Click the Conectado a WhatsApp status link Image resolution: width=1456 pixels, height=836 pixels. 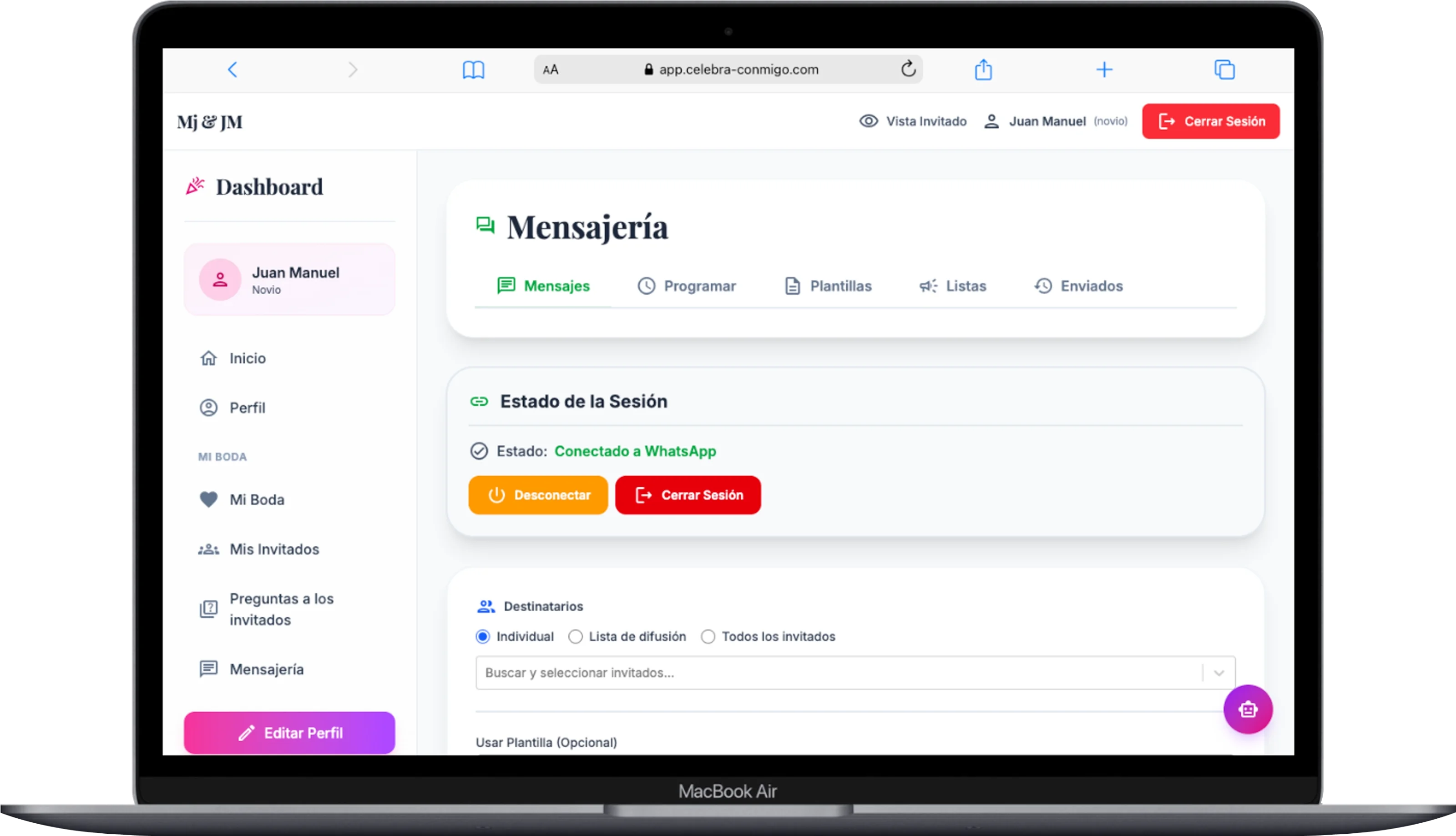(x=635, y=451)
